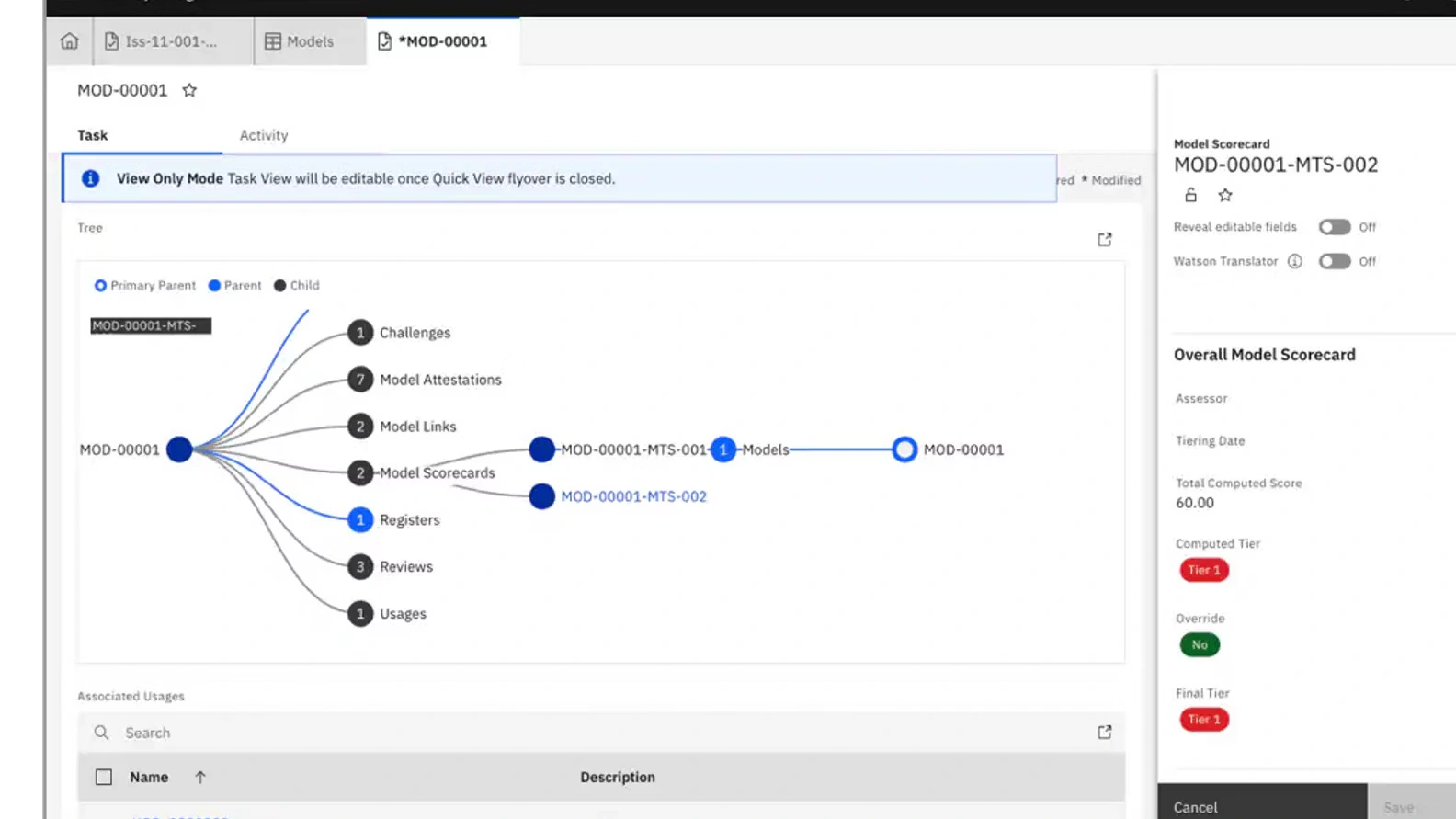This screenshot has height=819, width=1456.
Task: Open the Models tab
Action: [300, 41]
